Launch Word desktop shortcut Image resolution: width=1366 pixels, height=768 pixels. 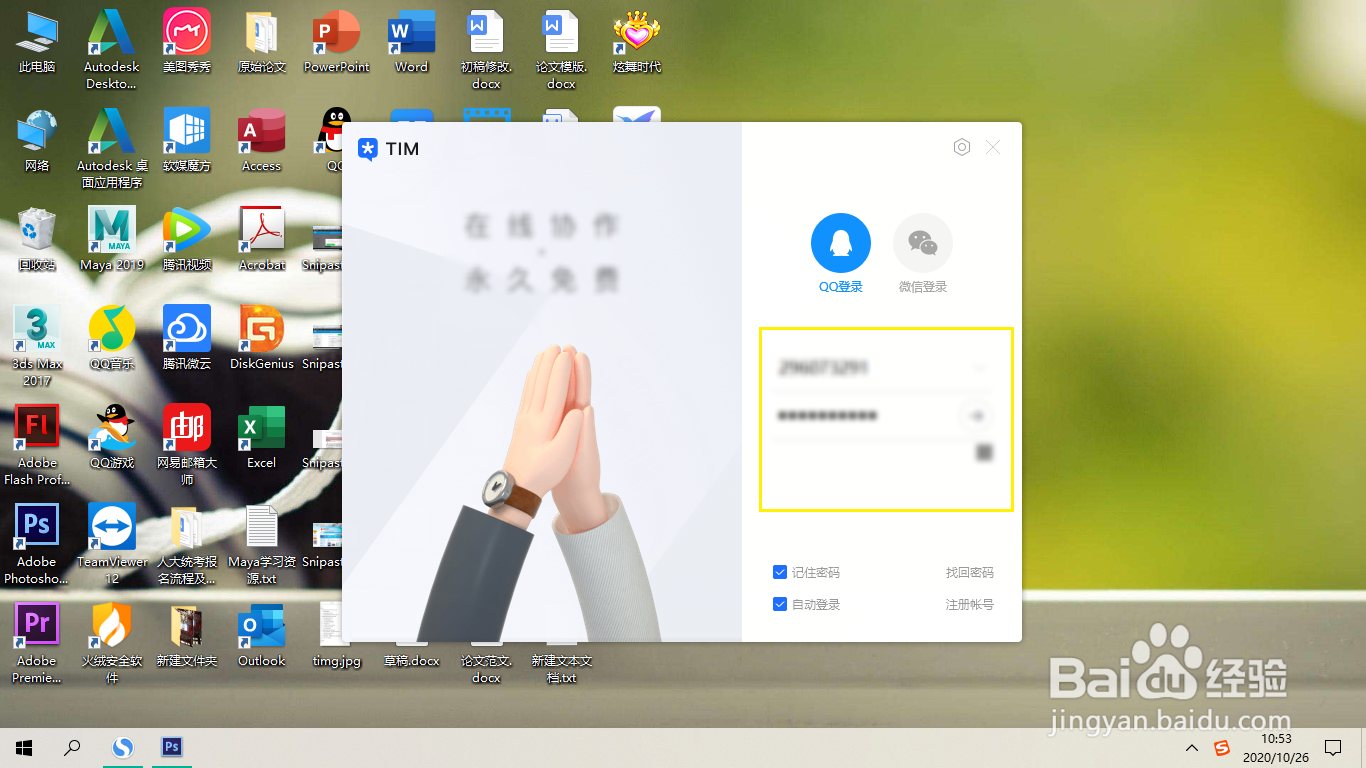tap(411, 42)
